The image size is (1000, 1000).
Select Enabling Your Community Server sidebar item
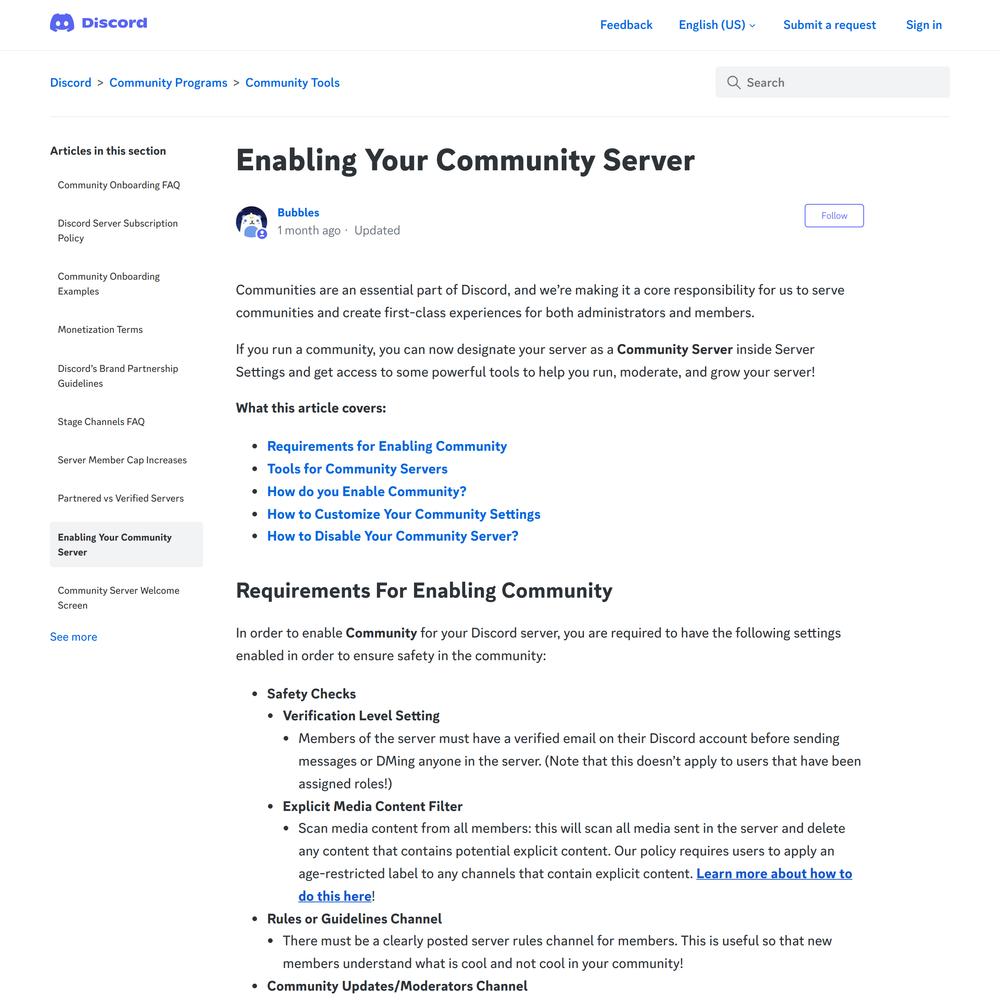[x=126, y=545]
